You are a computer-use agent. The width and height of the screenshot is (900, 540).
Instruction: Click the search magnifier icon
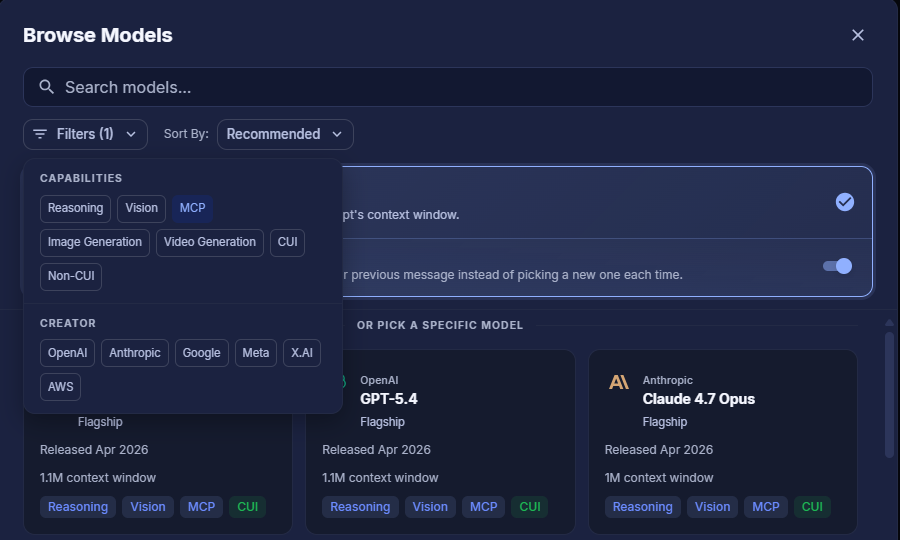(46, 87)
